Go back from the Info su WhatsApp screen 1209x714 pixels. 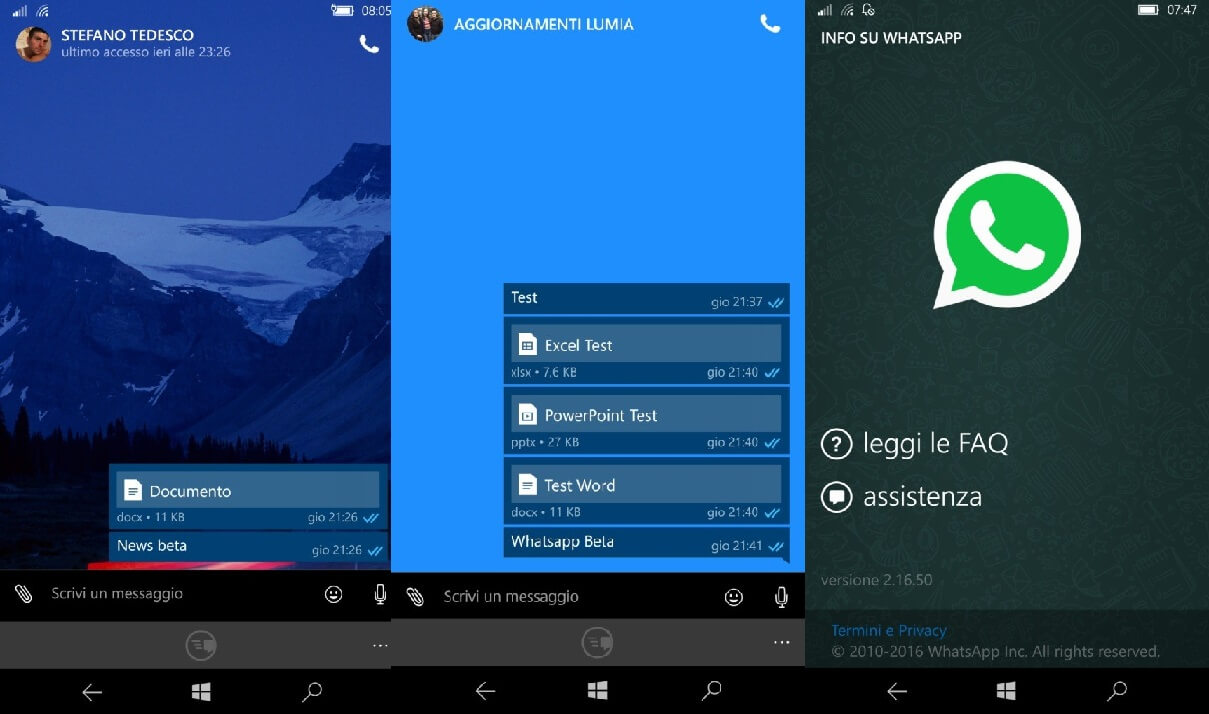tap(897, 691)
